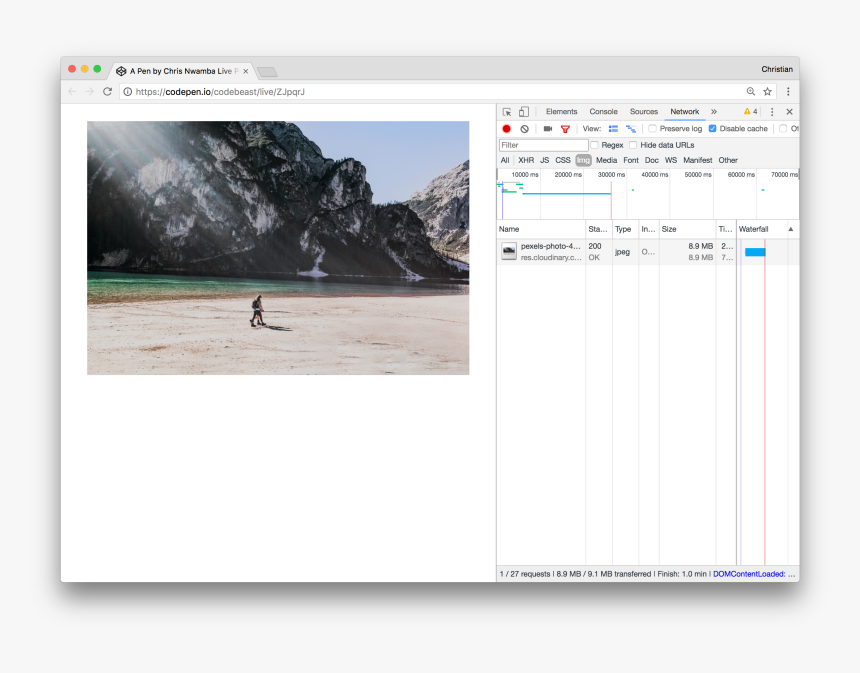Clear the network requests list

pos(524,128)
